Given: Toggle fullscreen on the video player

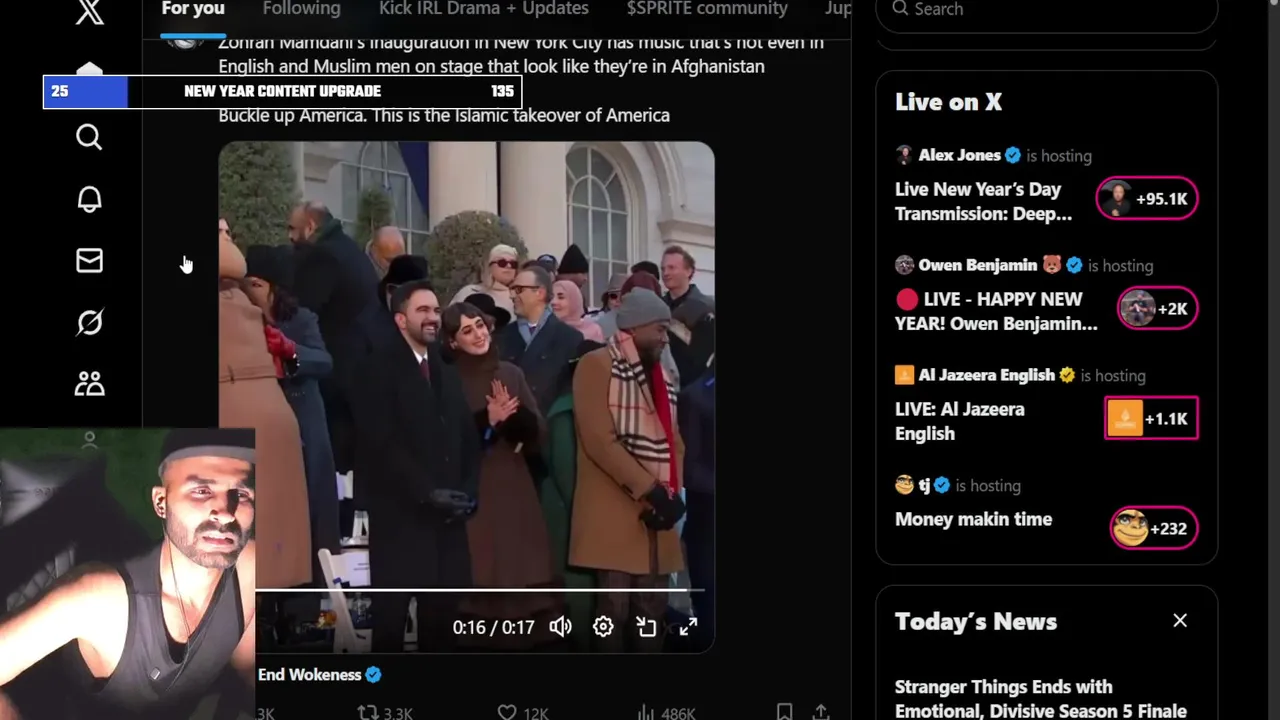Looking at the screenshot, I should tap(689, 627).
